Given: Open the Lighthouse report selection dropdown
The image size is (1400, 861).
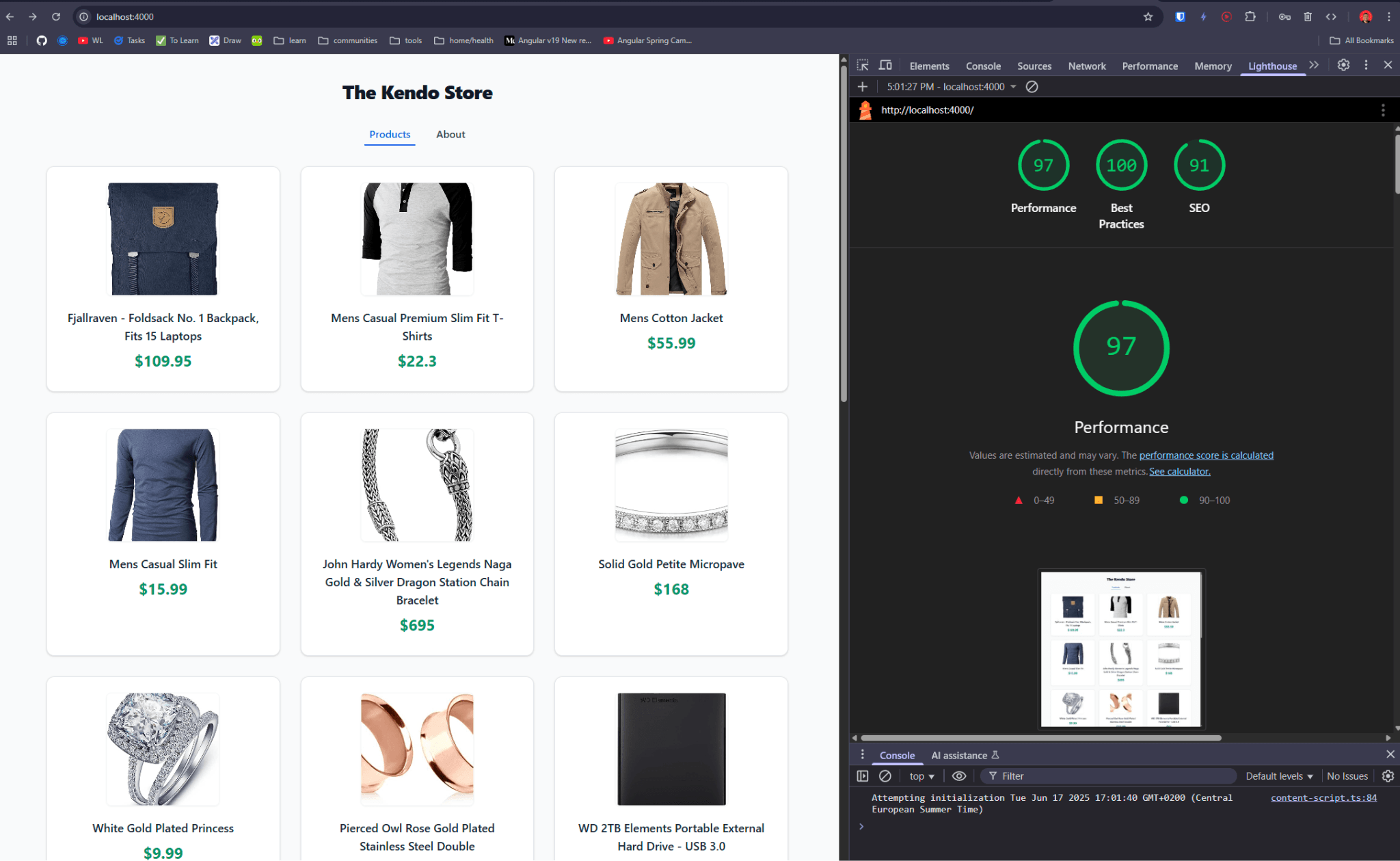Looking at the screenshot, I should 952,87.
